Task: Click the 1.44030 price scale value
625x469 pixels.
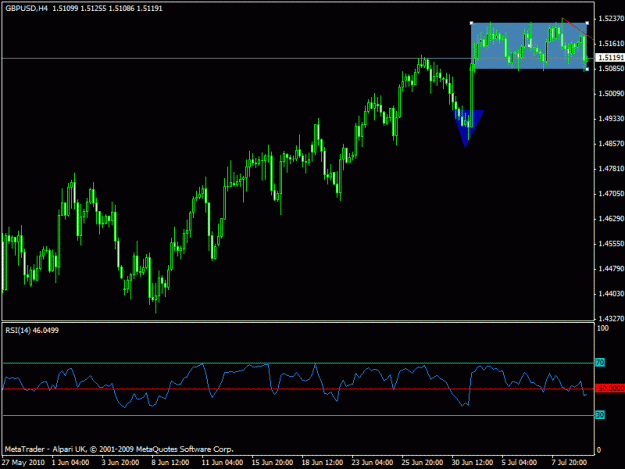Action: pos(611,294)
